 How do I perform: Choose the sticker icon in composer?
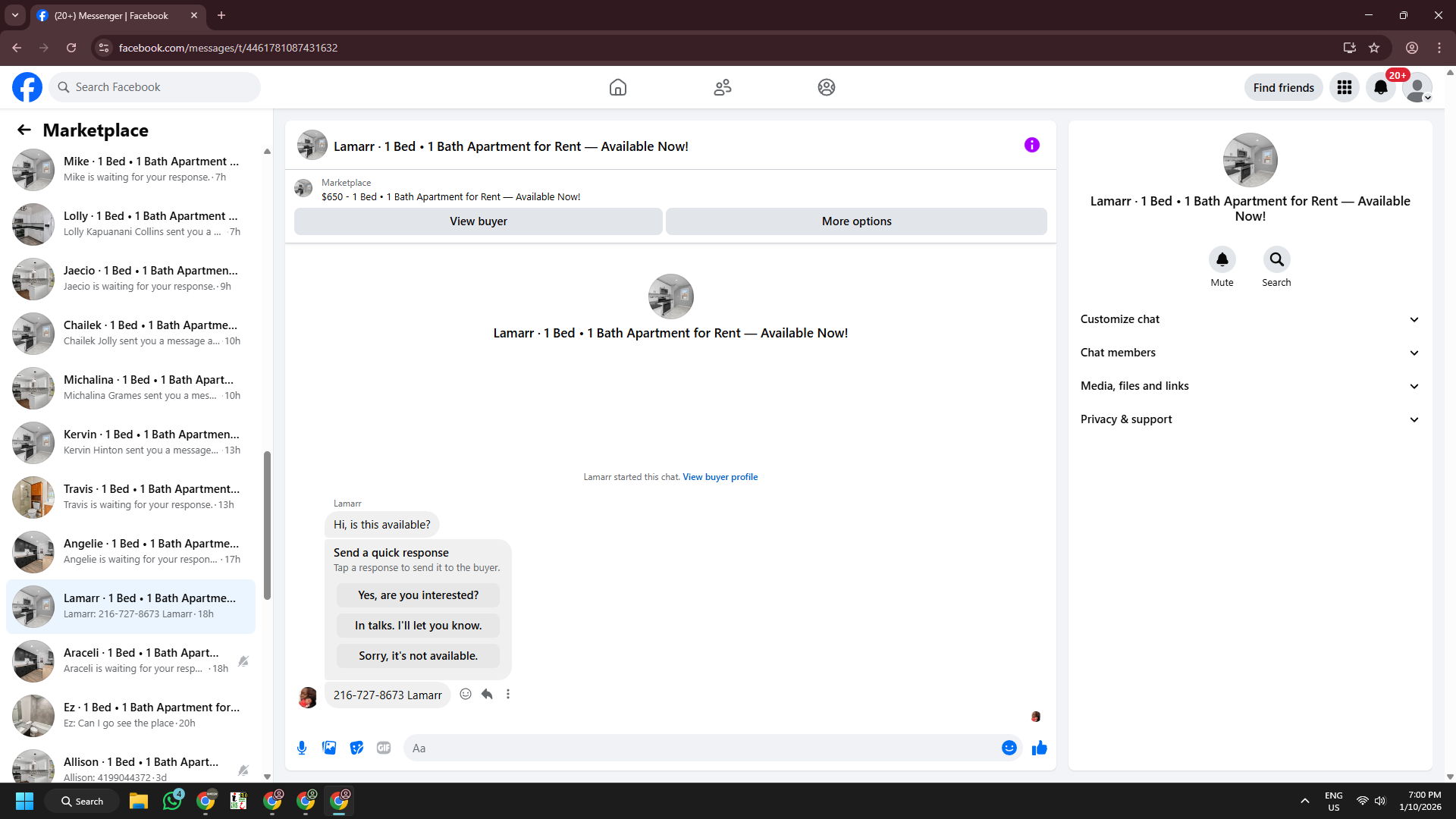pyautogui.click(x=356, y=748)
